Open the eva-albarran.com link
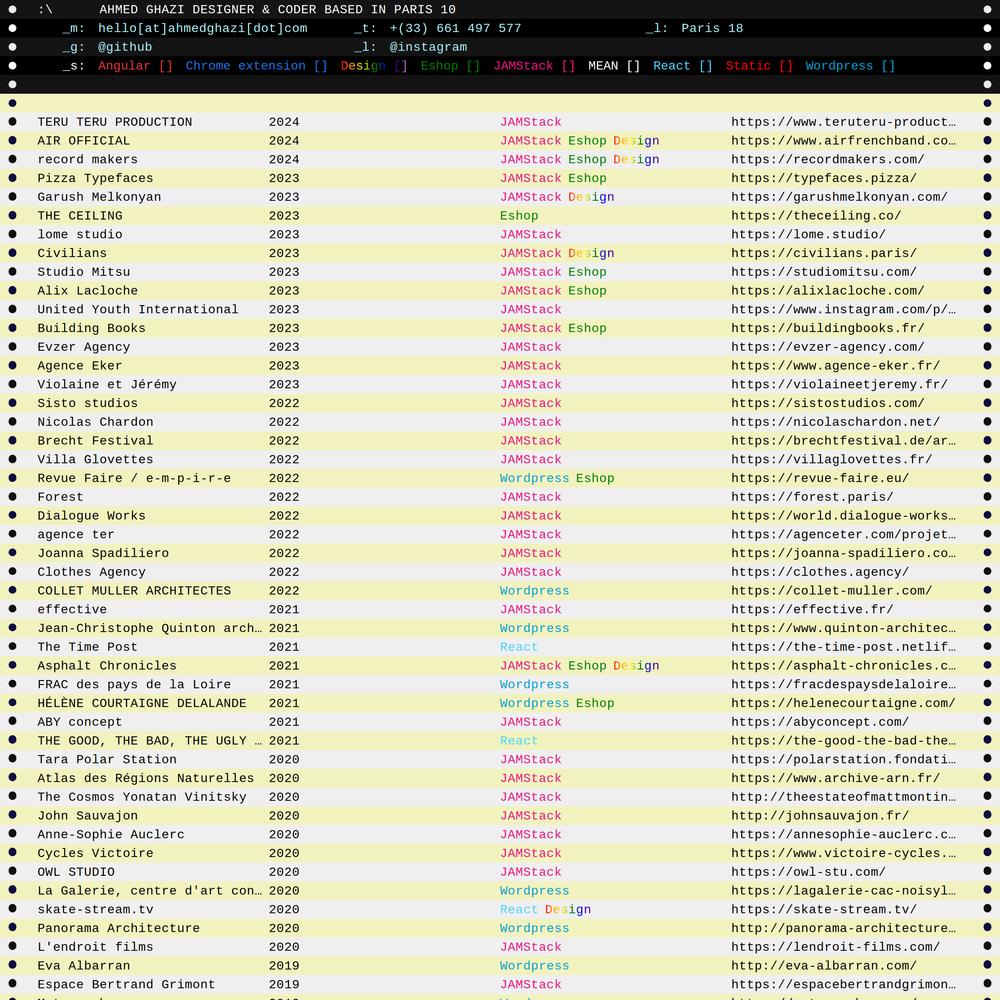Viewport: 1000px width, 1000px height. click(x=823, y=966)
